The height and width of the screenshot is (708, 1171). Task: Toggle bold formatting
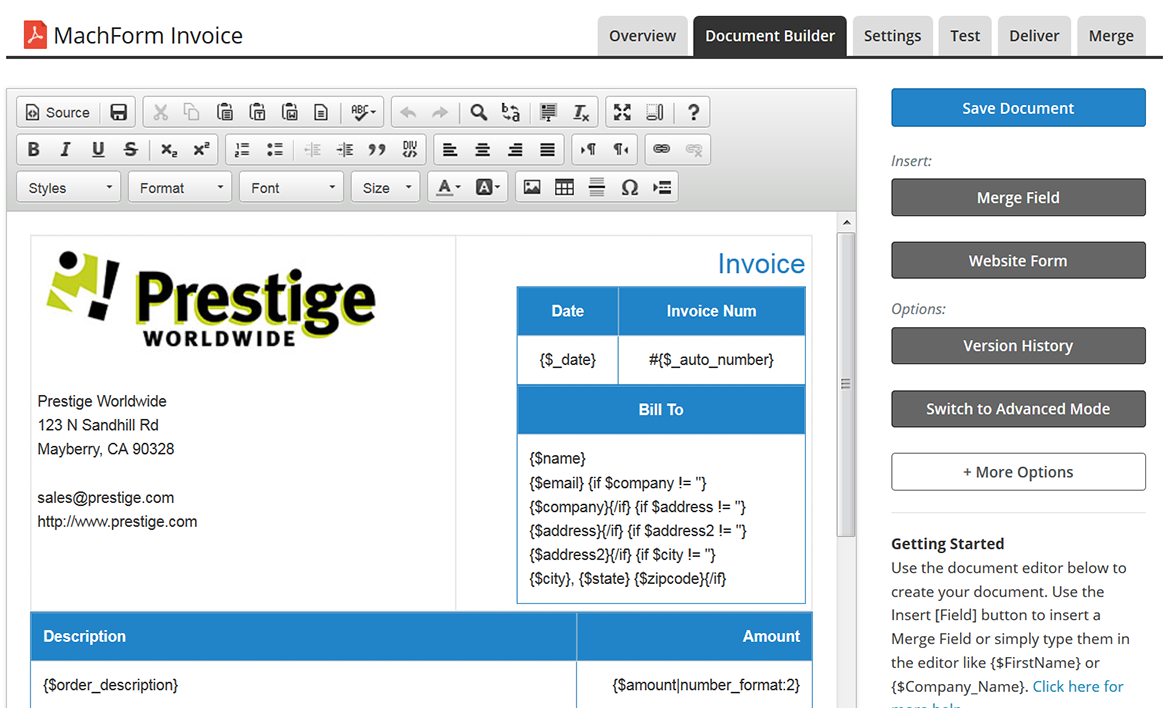[34, 149]
